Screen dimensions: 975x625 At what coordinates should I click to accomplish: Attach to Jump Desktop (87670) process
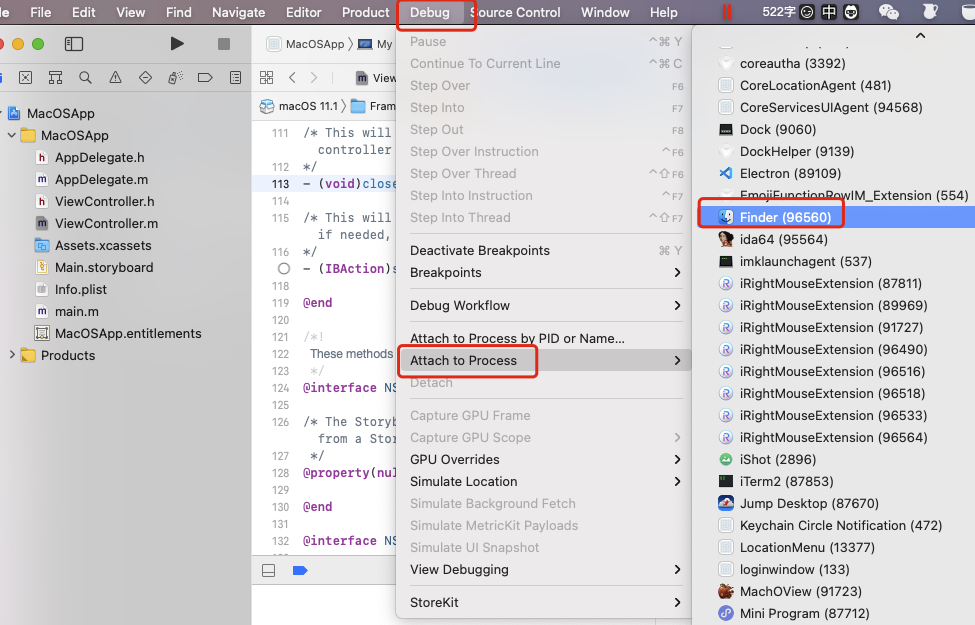coord(836,504)
